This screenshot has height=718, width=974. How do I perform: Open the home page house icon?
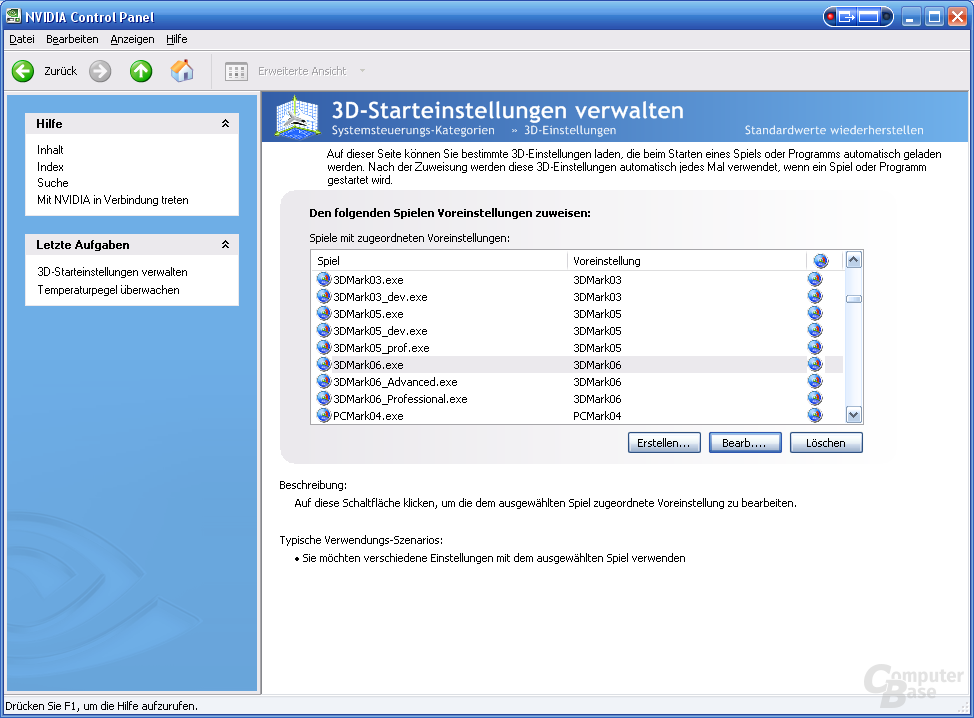tap(182, 71)
